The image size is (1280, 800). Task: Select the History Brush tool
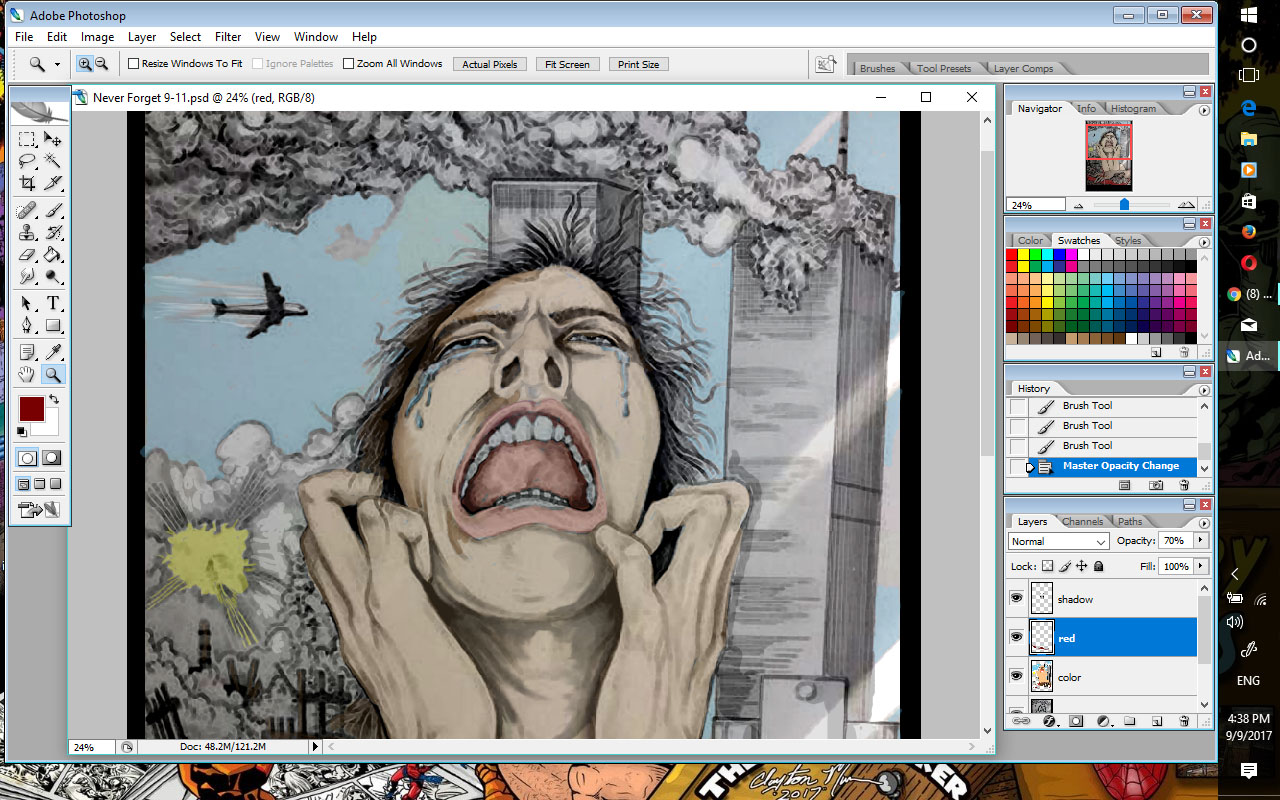pyautogui.click(x=53, y=233)
